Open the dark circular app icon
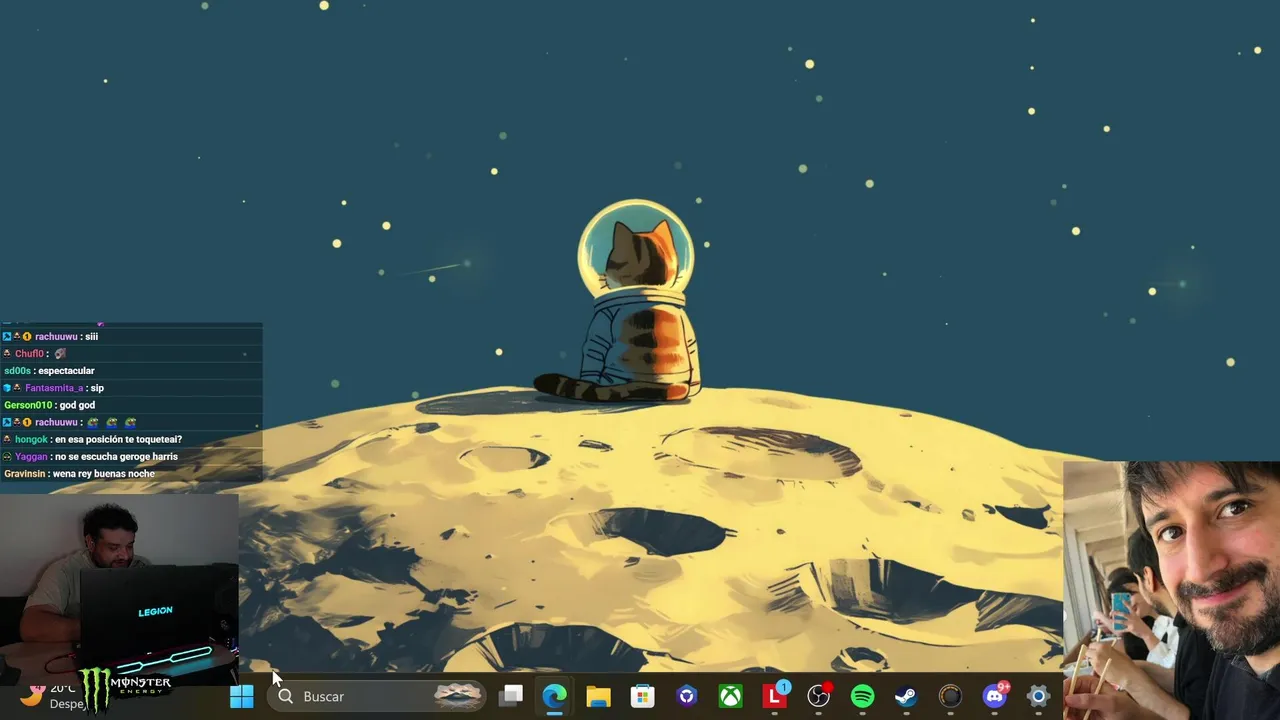 coord(951,696)
